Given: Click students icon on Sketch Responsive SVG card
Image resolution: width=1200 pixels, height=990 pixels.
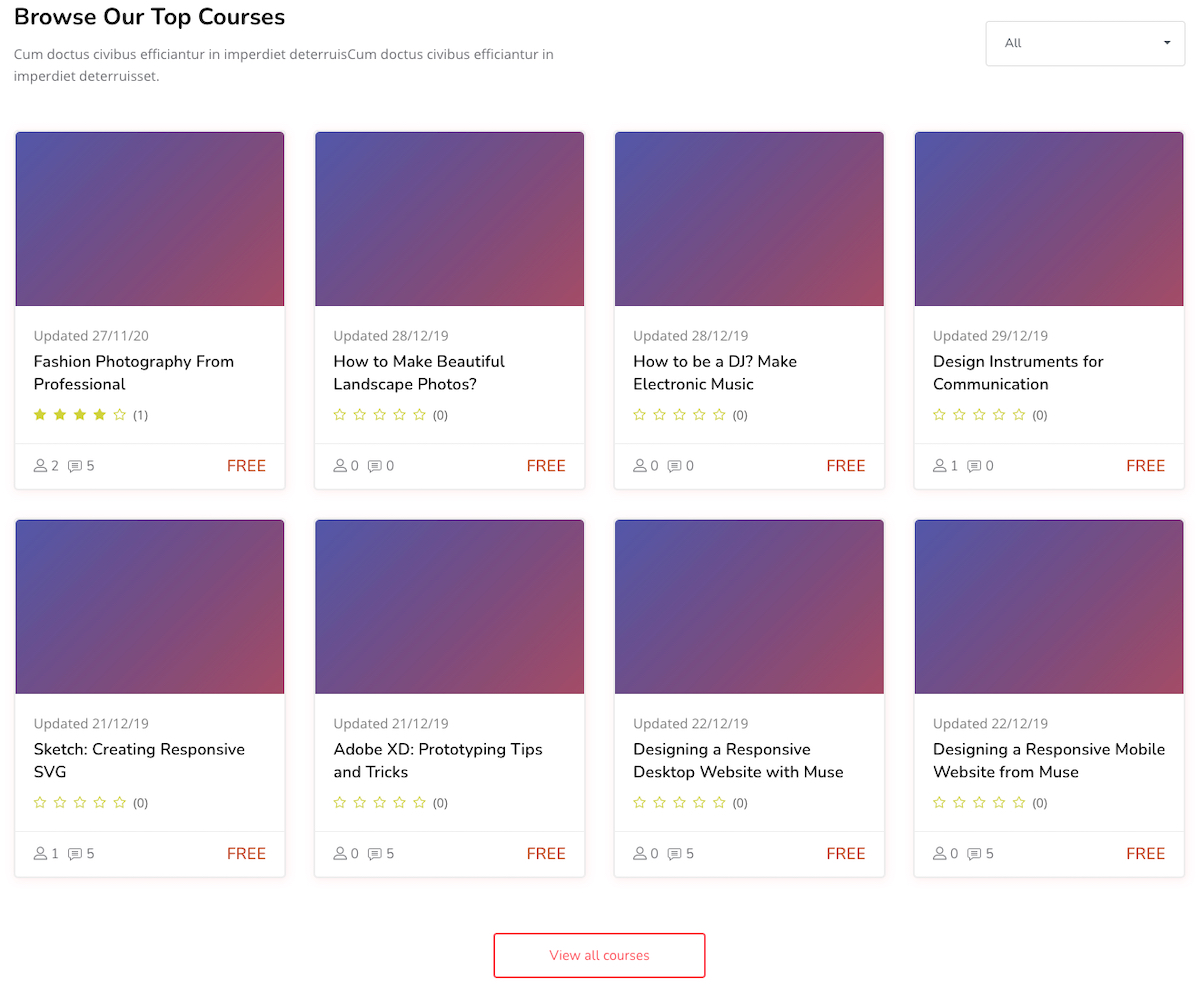Looking at the screenshot, I should (40, 854).
